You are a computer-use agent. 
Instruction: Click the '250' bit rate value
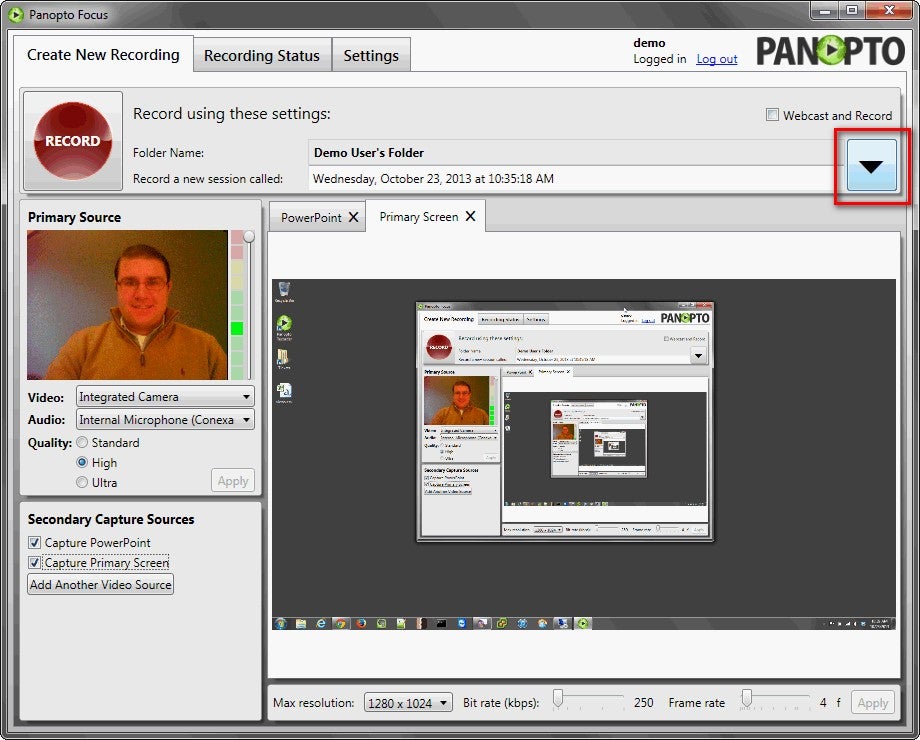coord(644,702)
